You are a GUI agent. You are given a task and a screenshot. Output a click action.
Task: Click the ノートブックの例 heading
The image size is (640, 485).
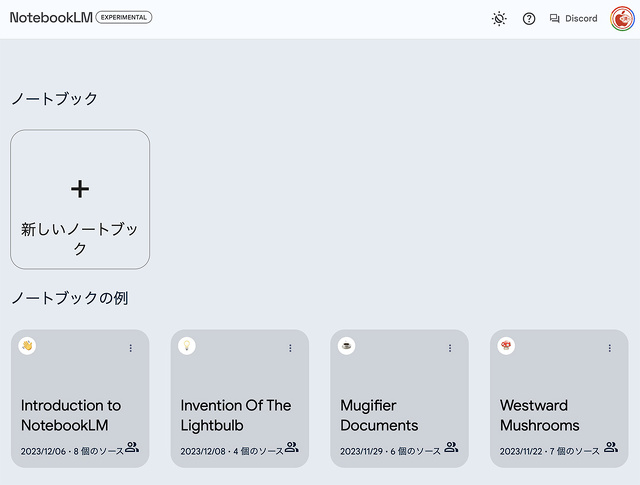[70, 298]
